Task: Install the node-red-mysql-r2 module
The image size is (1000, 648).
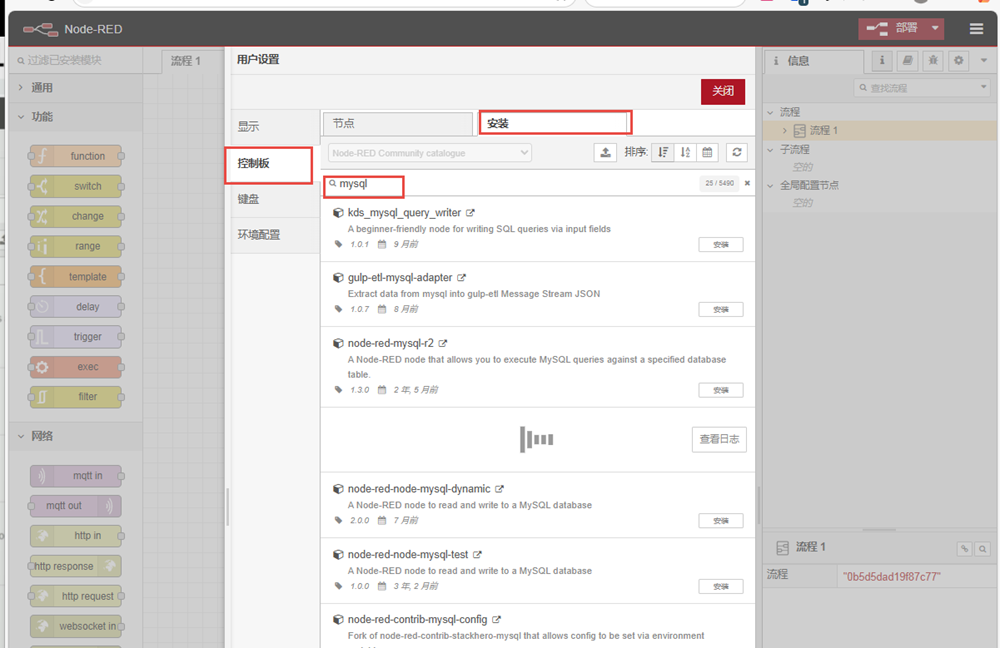Action: [721, 390]
